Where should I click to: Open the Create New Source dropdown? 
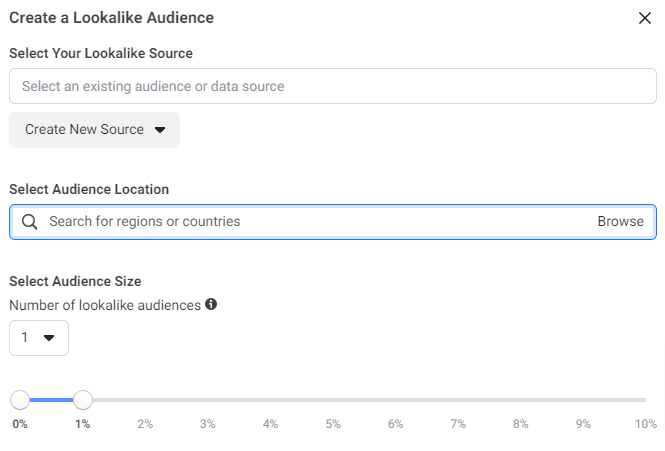click(x=94, y=130)
